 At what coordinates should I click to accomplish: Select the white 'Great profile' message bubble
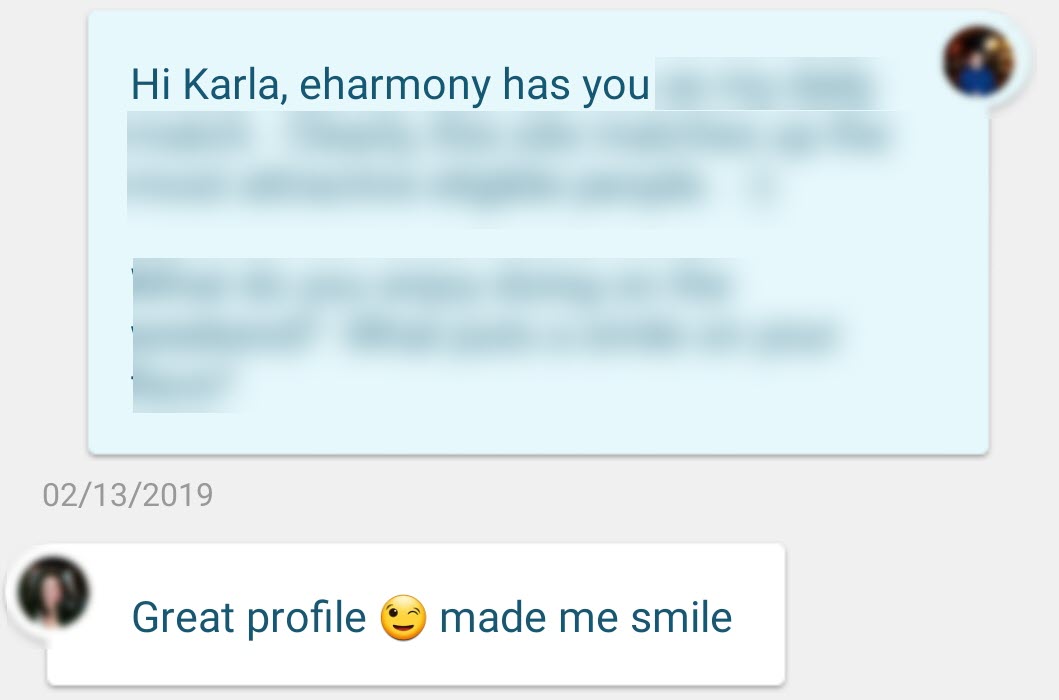point(415,614)
